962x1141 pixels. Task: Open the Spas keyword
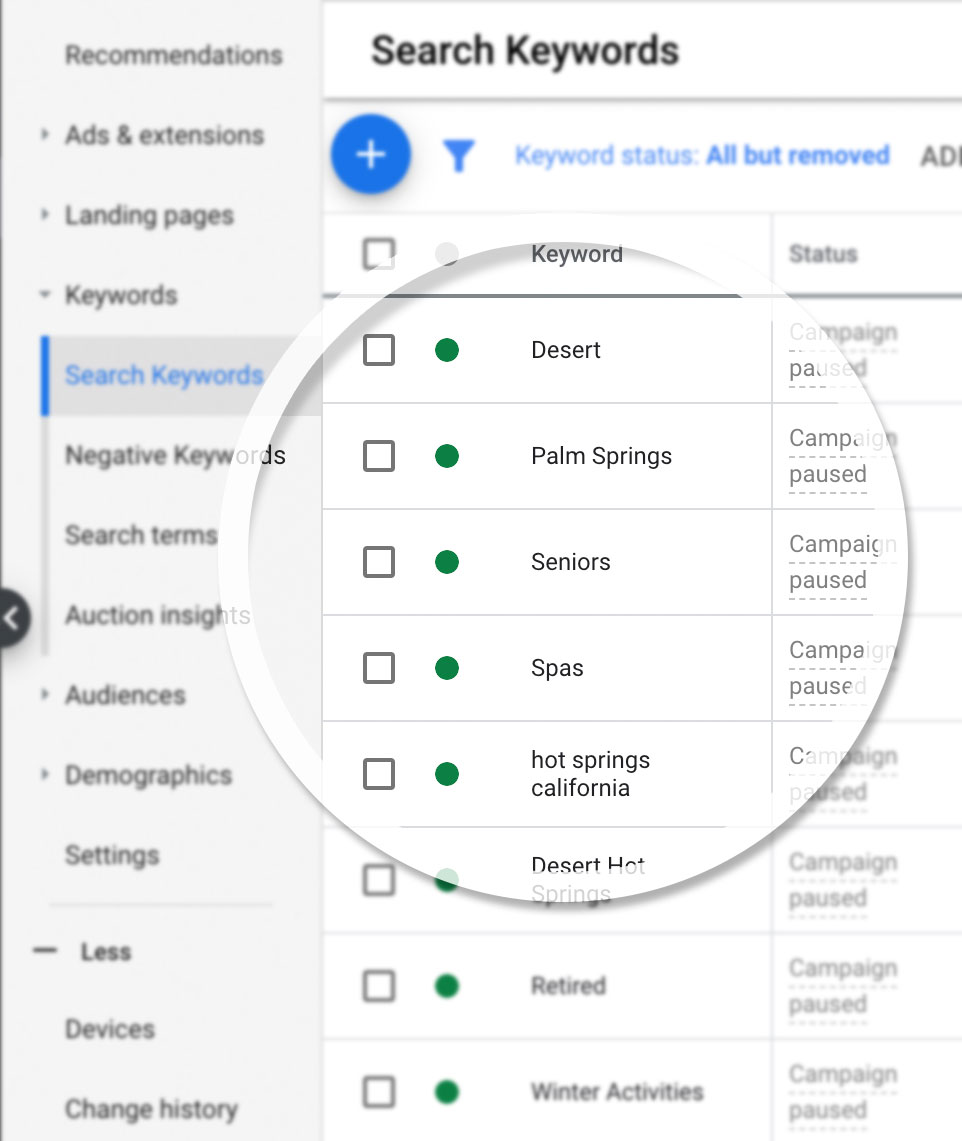(x=557, y=668)
